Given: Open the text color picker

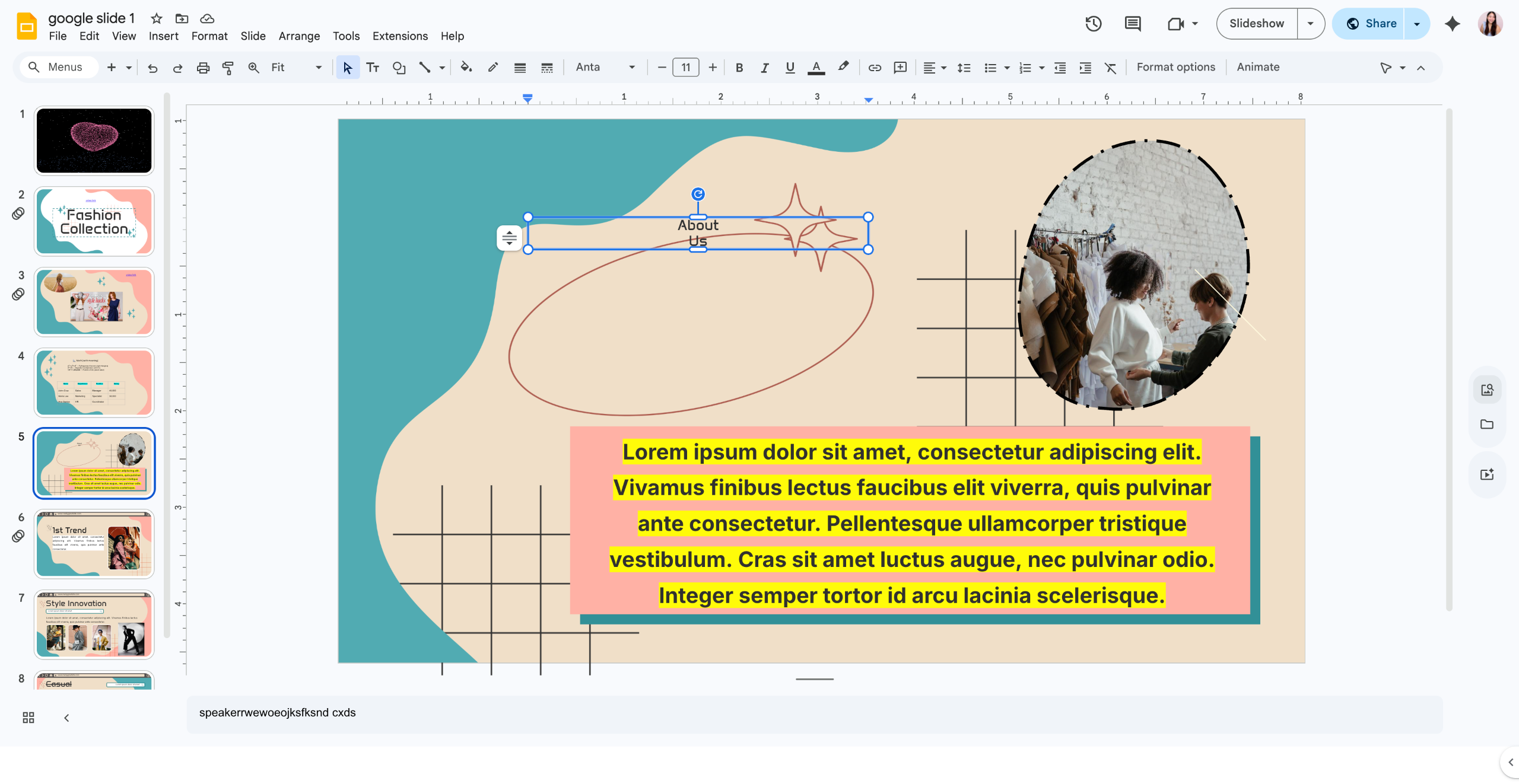Looking at the screenshot, I should 816,68.
